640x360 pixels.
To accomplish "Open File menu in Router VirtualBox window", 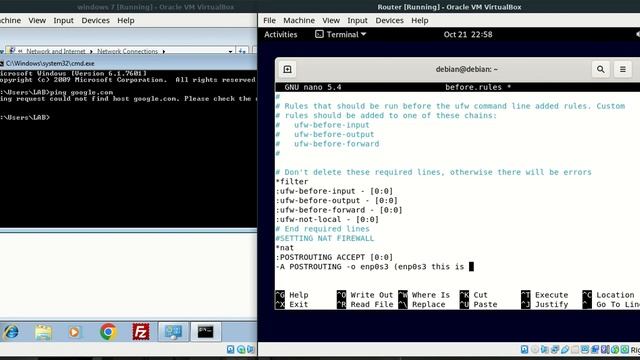I will pos(269,20).
